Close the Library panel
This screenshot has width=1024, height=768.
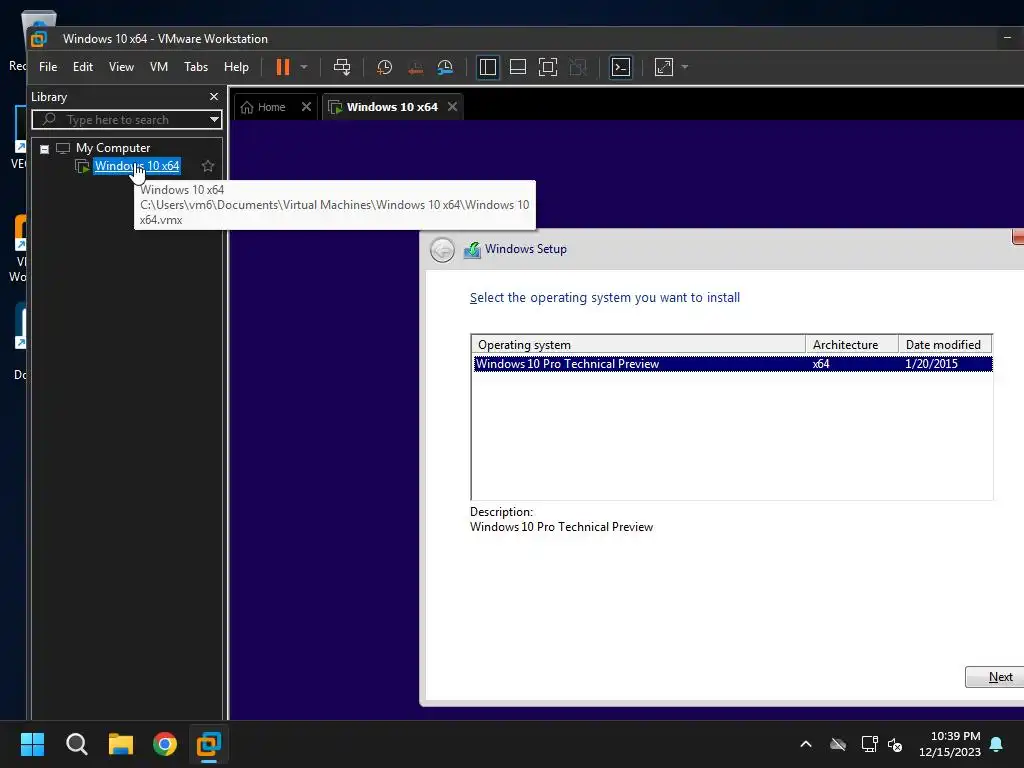tap(214, 97)
